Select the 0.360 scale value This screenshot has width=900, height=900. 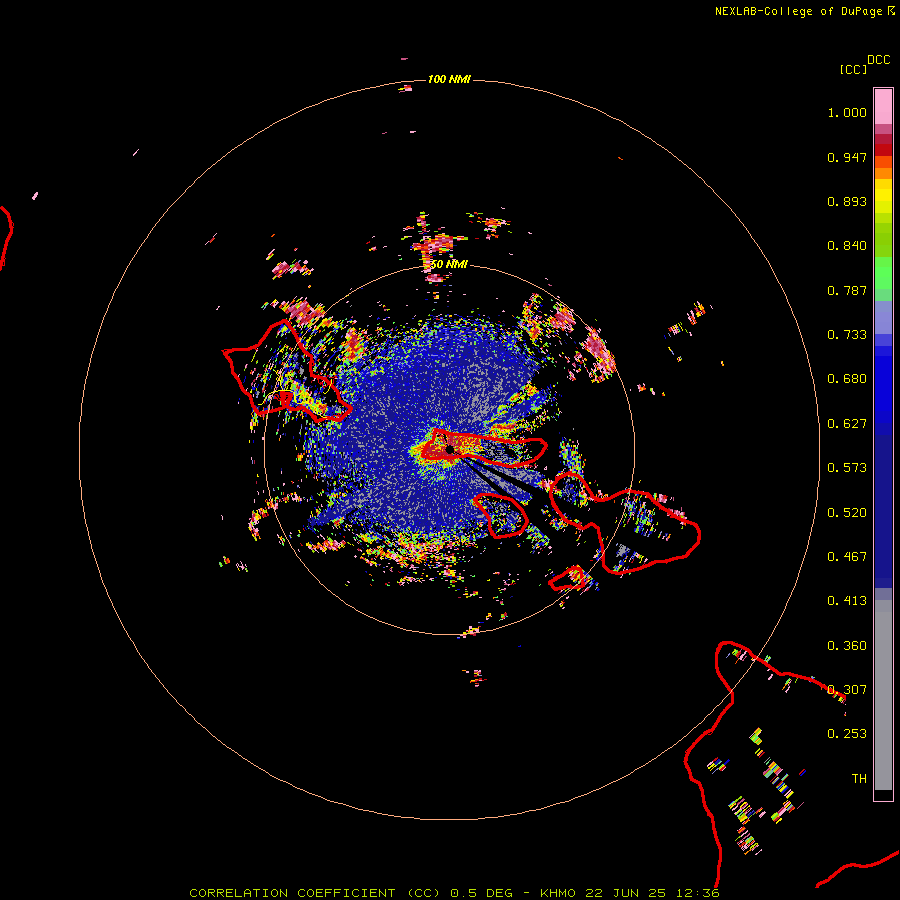point(847,646)
